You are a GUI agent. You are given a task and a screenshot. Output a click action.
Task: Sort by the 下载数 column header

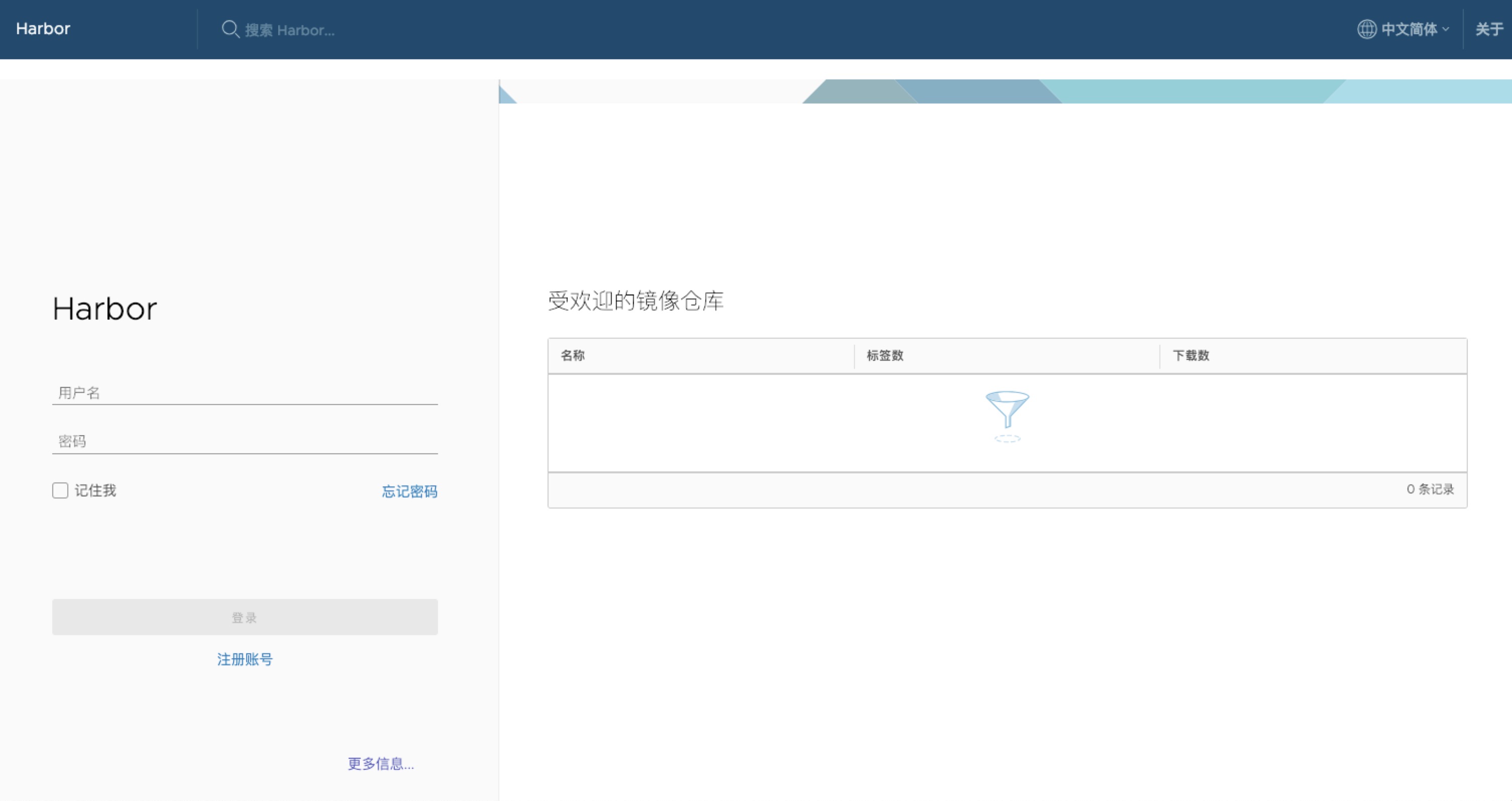click(x=1191, y=355)
